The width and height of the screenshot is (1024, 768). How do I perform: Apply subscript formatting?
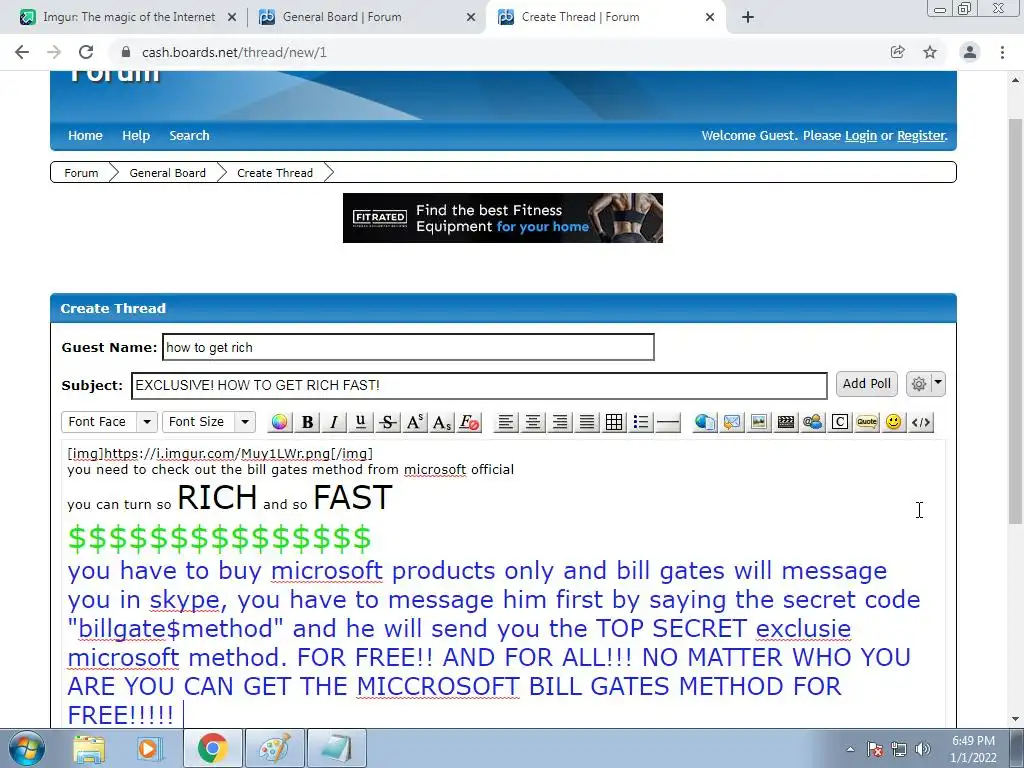pyautogui.click(x=442, y=422)
